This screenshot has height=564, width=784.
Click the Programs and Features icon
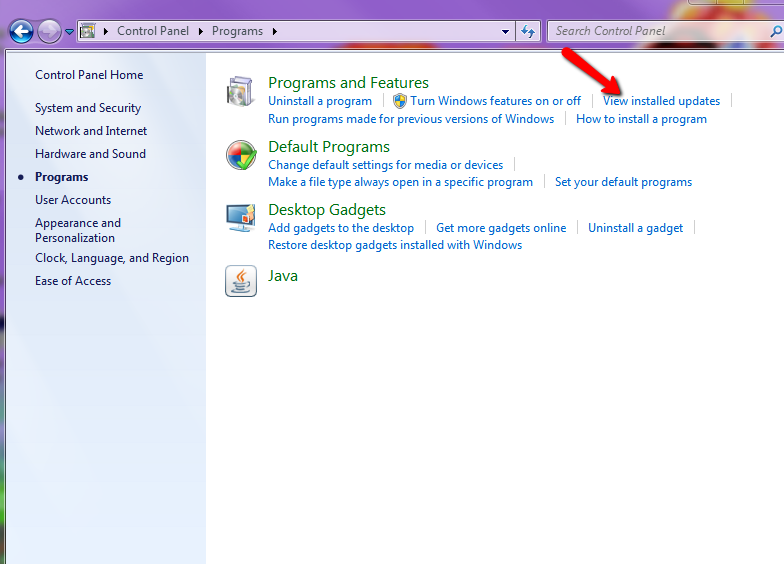tap(241, 92)
